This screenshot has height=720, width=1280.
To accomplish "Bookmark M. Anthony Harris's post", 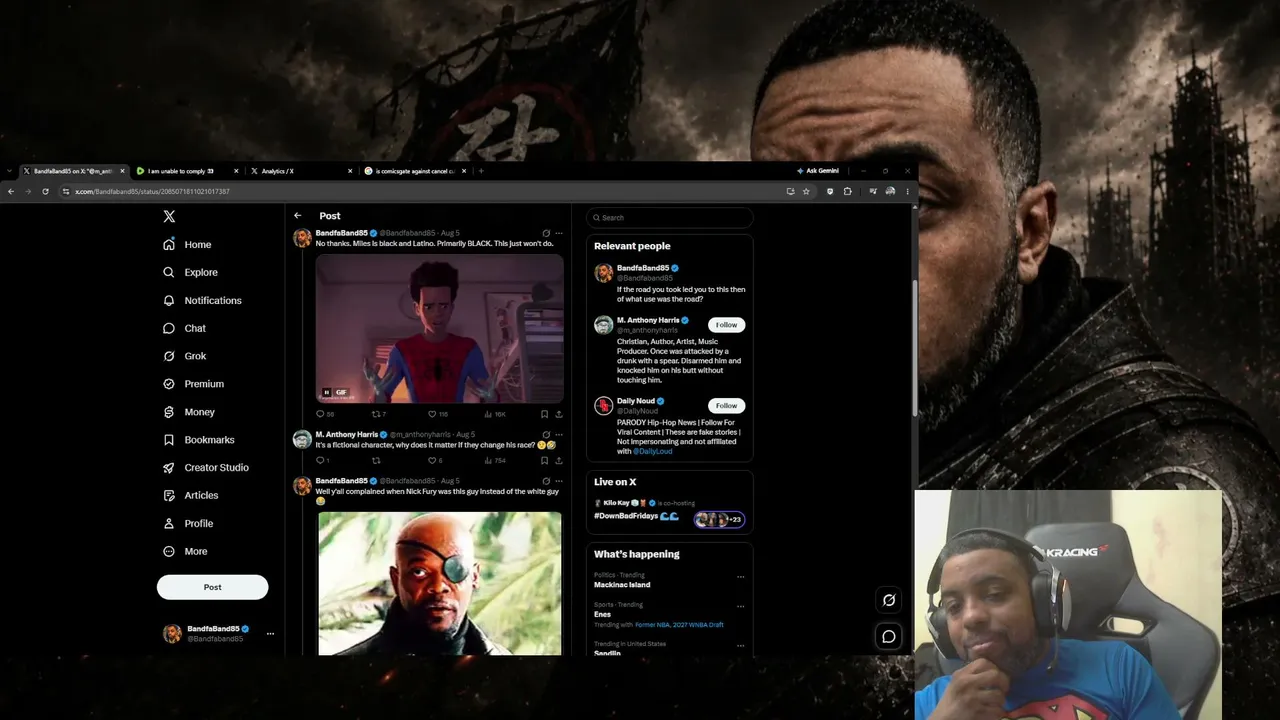I will (544, 460).
